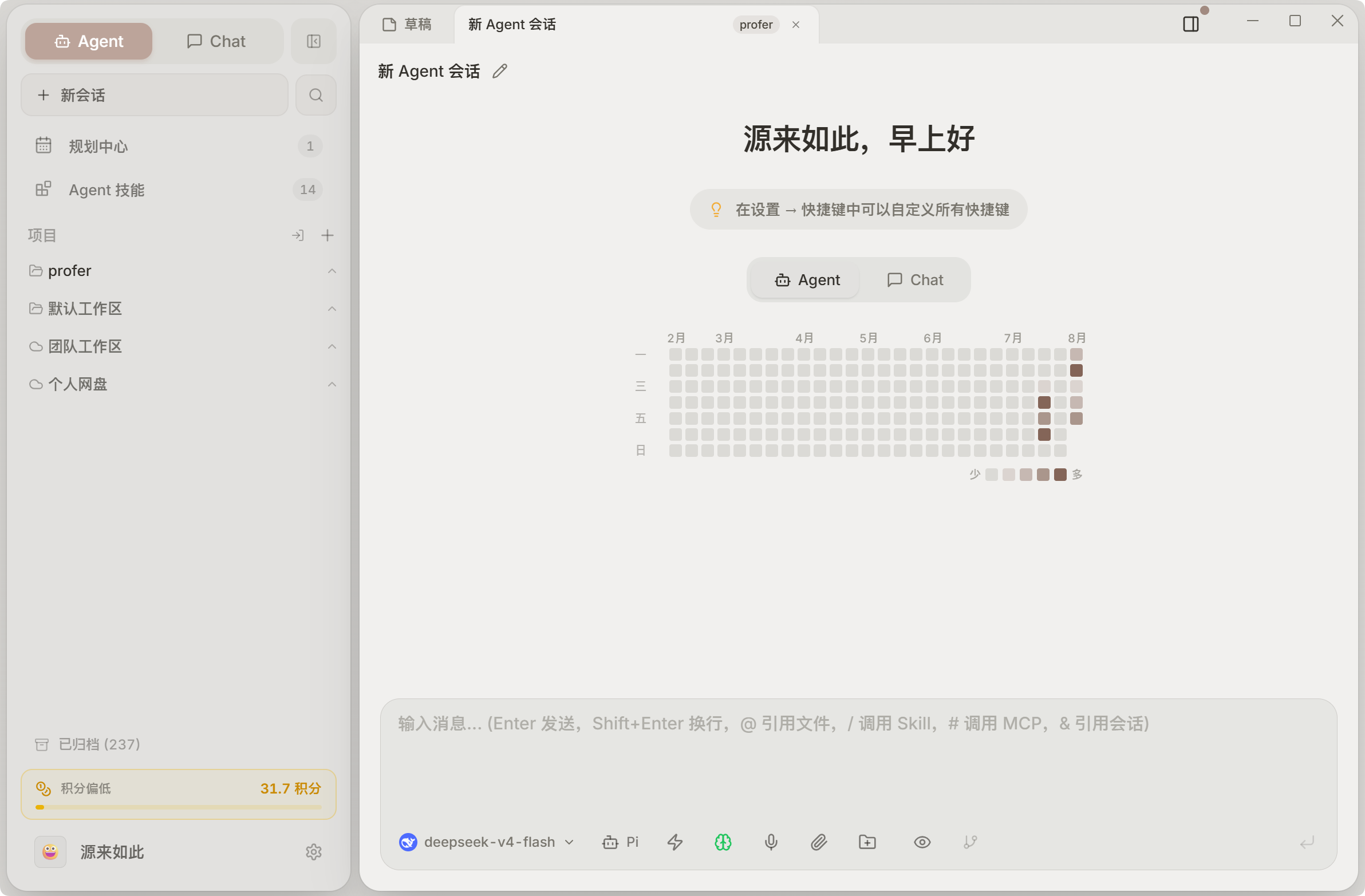Screen dimensions: 1365x896
Task: Collapse the profer project chevron
Action: 332,271
